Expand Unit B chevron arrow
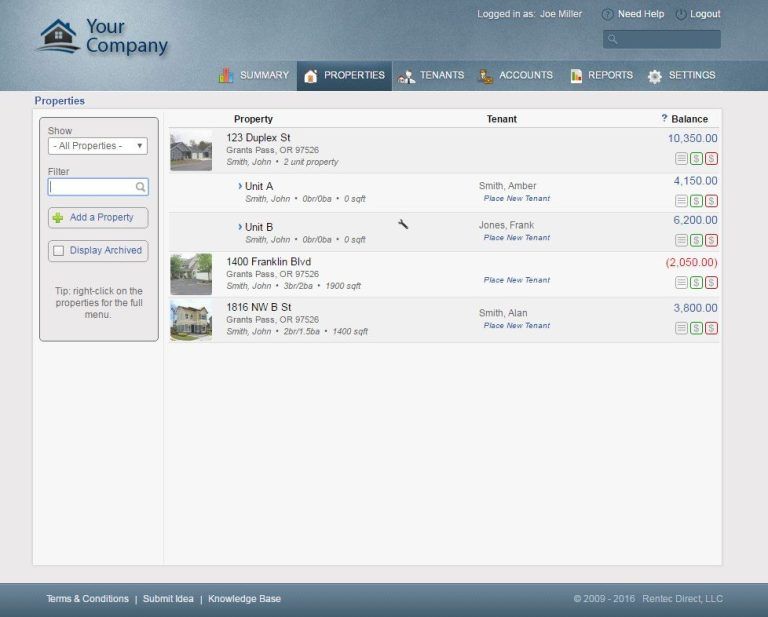 [240, 227]
